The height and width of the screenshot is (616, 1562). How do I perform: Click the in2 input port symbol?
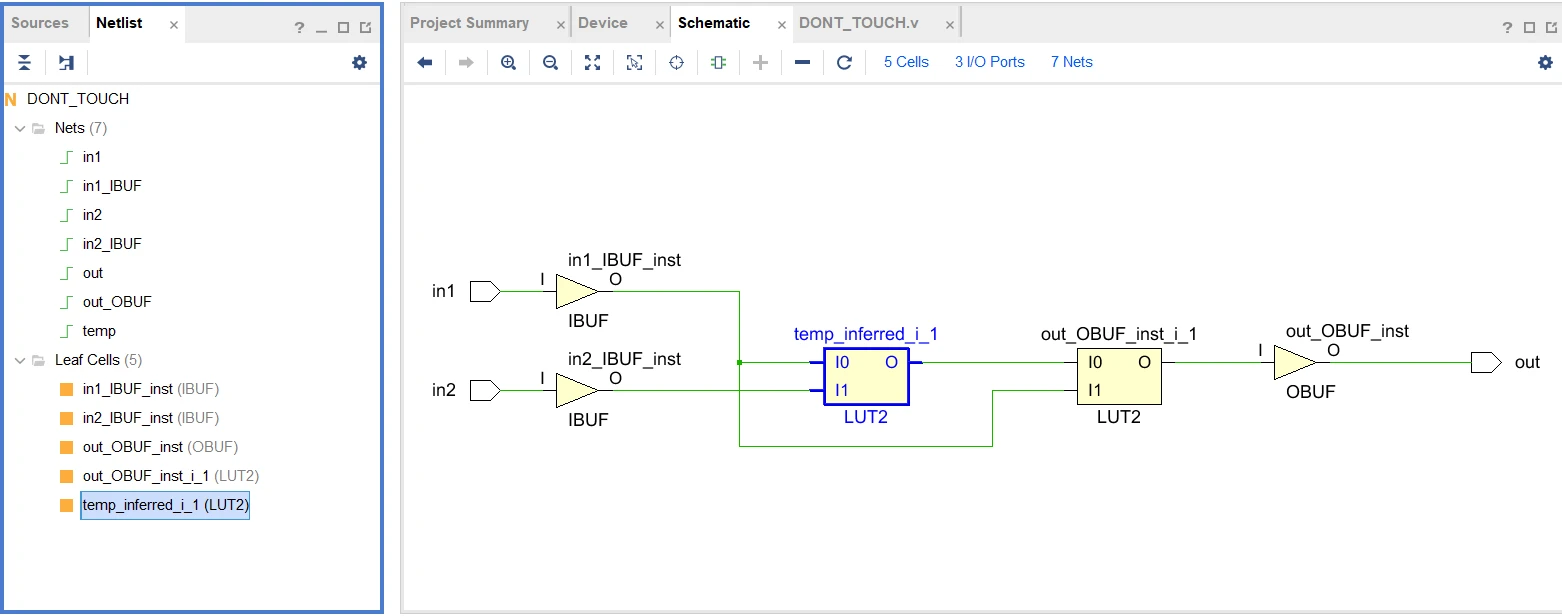click(x=484, y=390)
